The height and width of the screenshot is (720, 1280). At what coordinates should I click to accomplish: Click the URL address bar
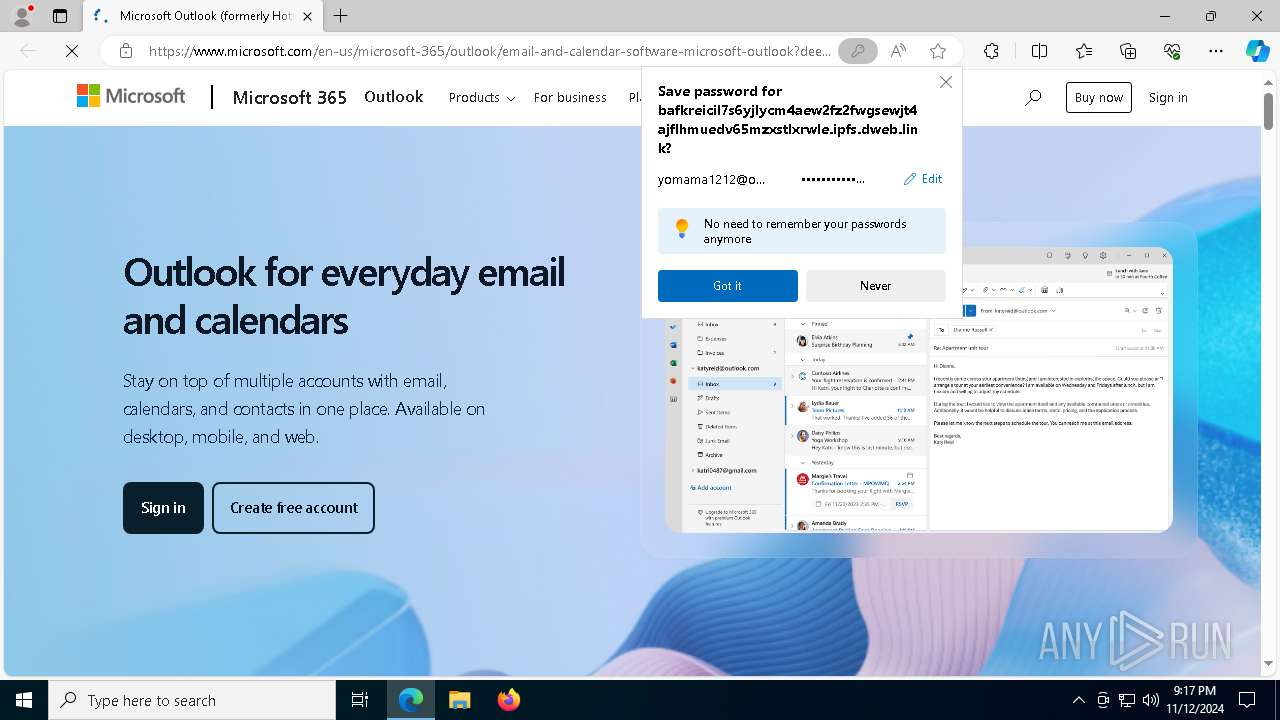tap(490, 51)
